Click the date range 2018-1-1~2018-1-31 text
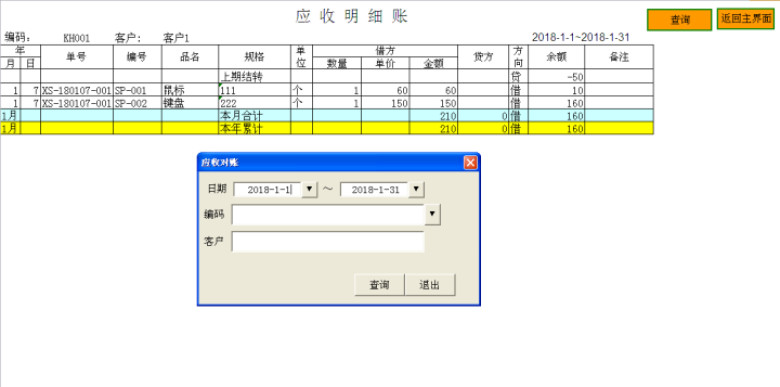The width and height of the screenshot is (780, 387). pyautogui.click(x=581, y=37)
